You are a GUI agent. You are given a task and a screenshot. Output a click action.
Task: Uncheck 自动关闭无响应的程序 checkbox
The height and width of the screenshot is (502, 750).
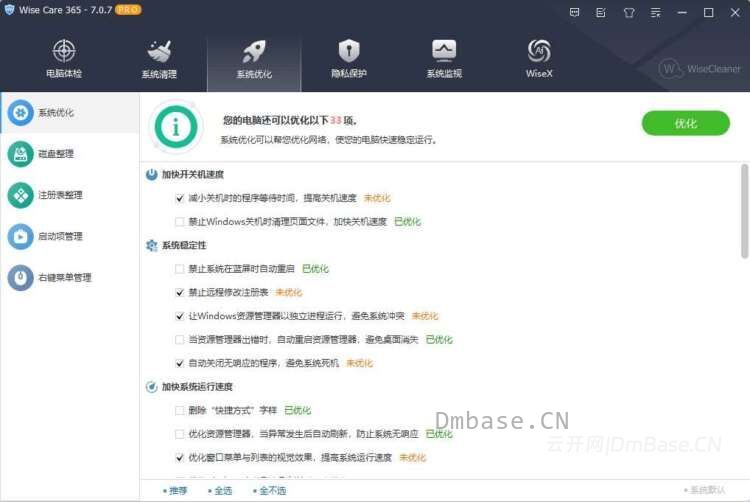pos(179,363)
